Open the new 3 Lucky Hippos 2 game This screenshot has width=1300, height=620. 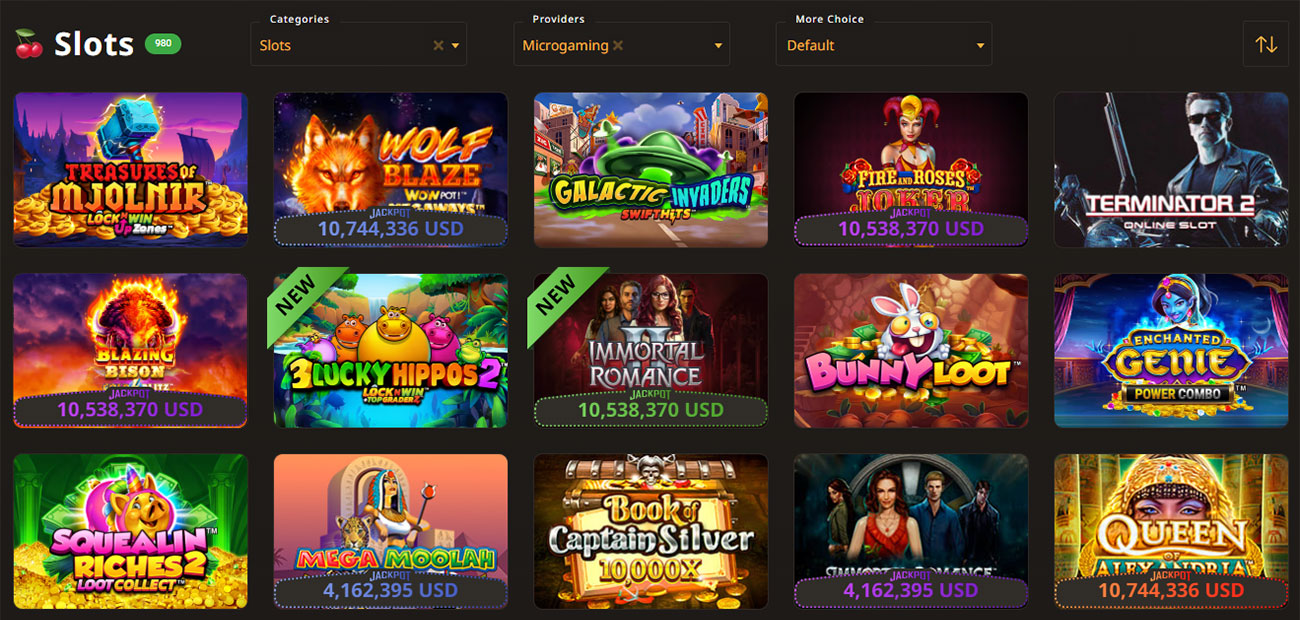pos(390,351)
